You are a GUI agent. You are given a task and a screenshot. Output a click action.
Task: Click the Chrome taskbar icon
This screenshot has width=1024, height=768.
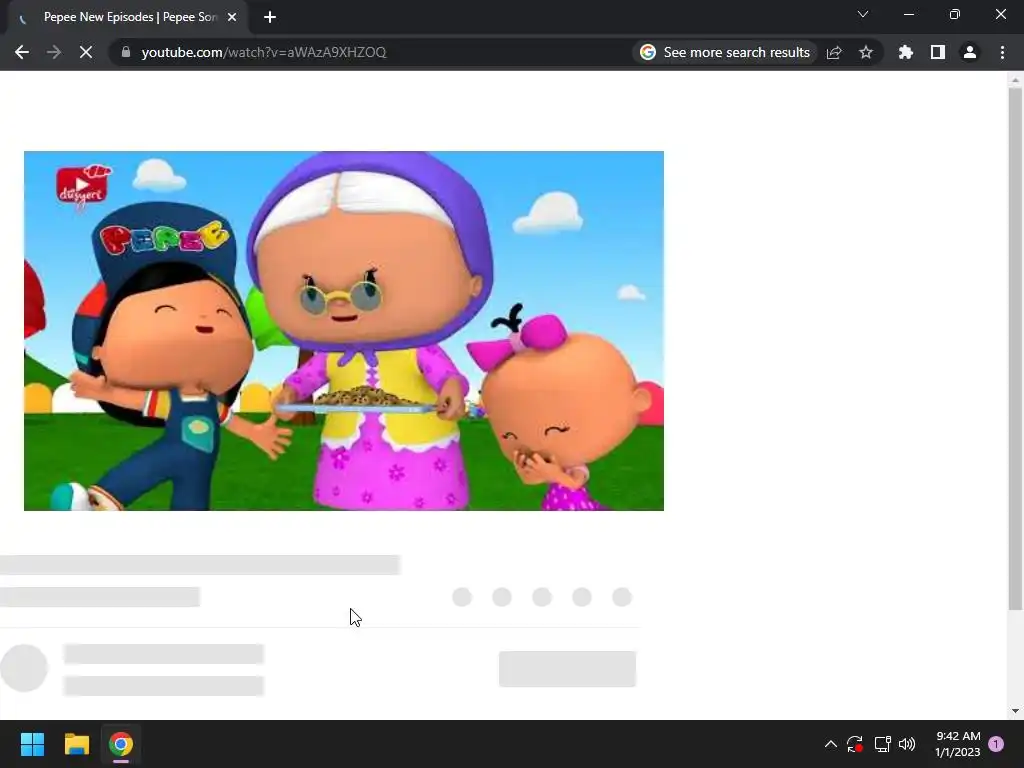[x=121, y=744]
